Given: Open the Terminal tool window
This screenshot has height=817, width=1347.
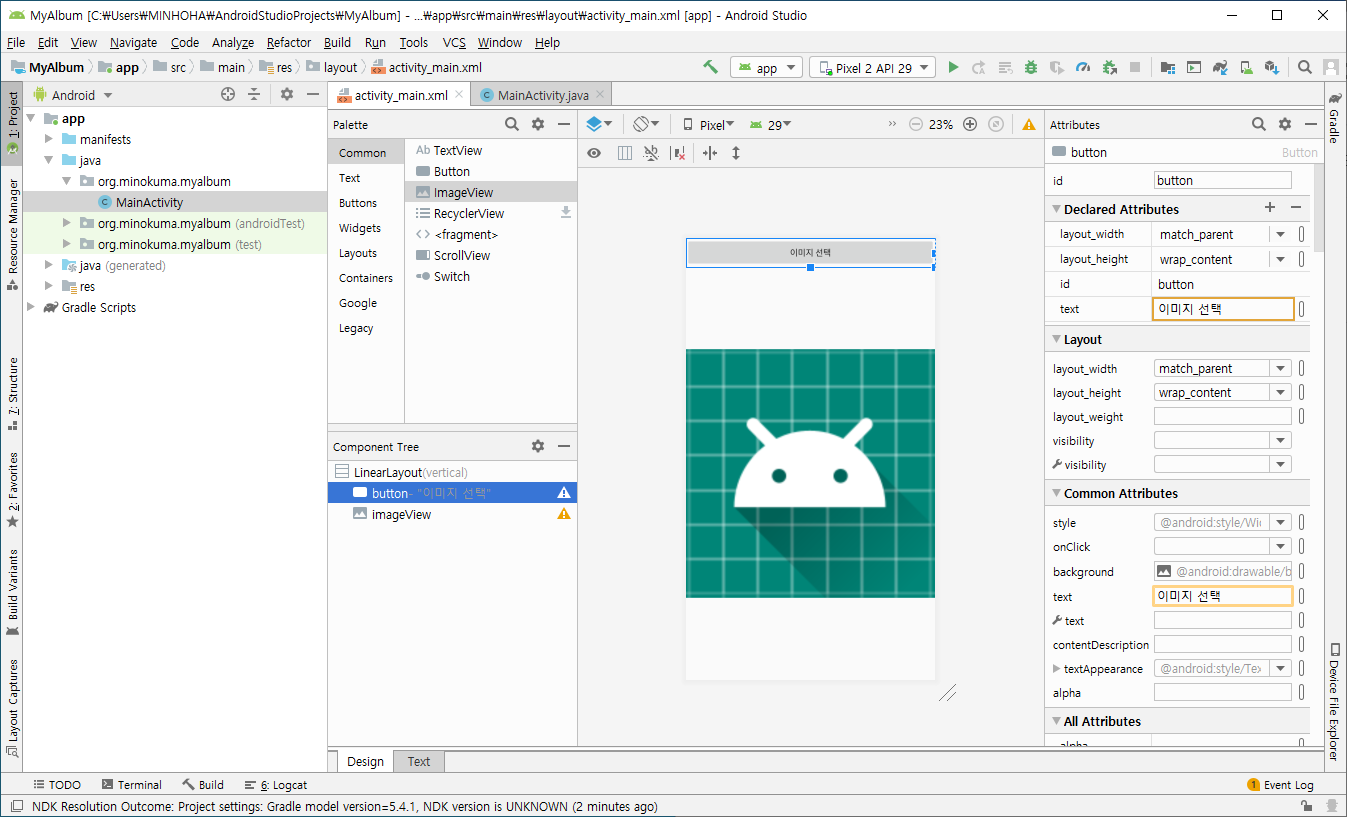Looking at the screenshot, I should click(x=130, y=785).
